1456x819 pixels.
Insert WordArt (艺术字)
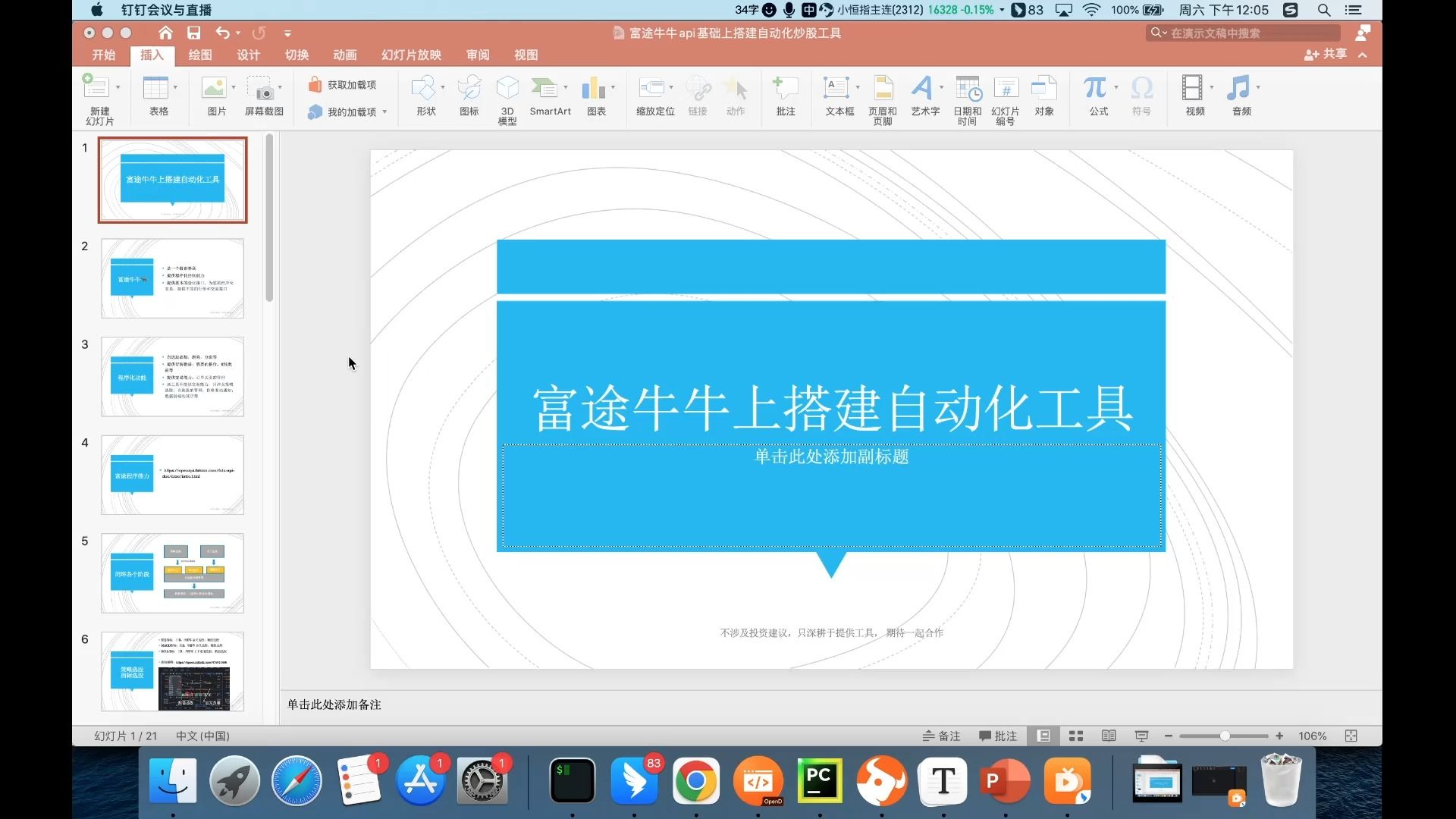coord(922,88)
